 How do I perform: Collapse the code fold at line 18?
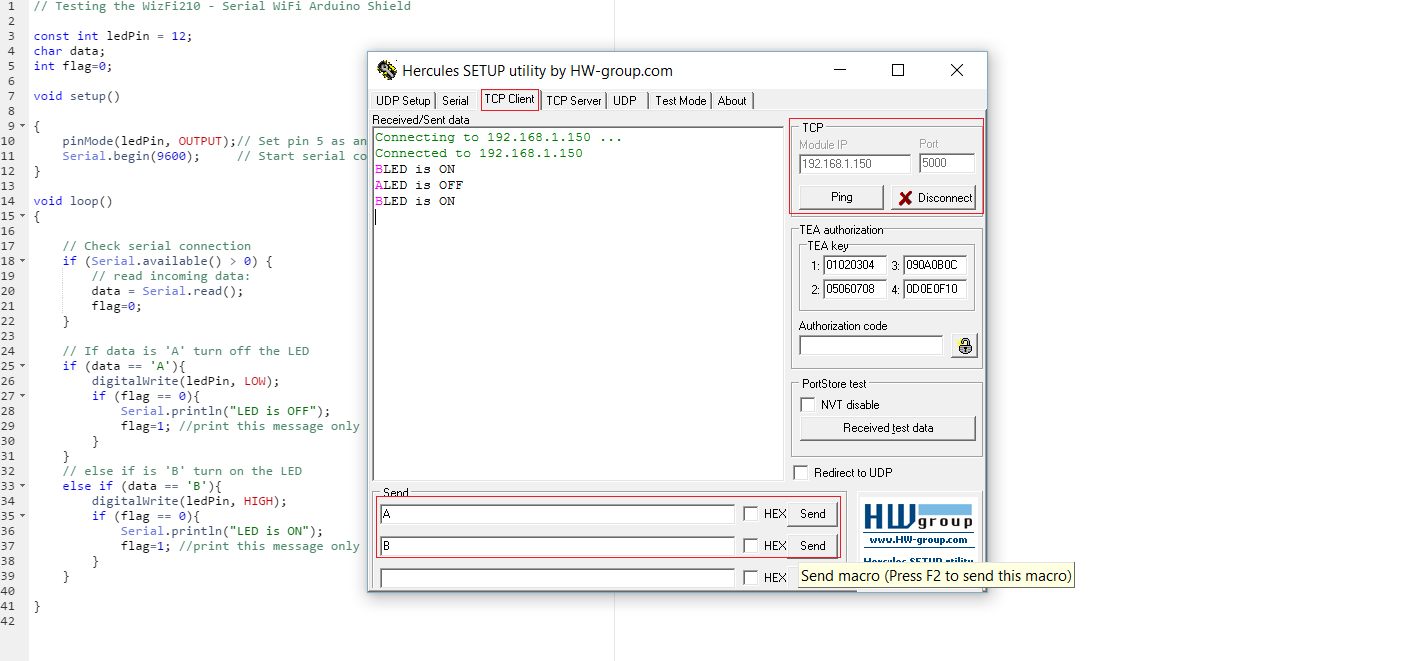click(x=22, y=261)
